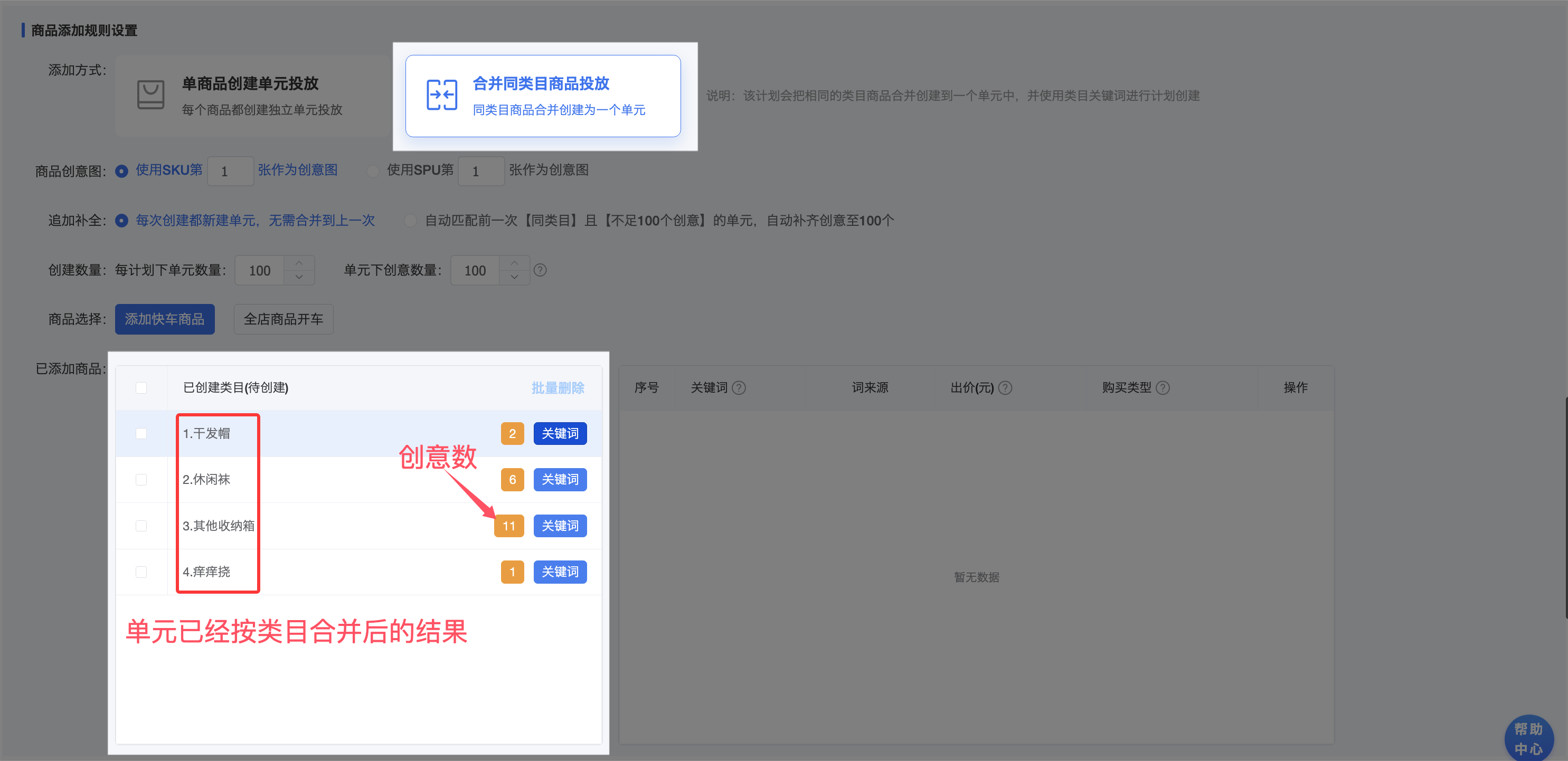The width and height of the screenshot is (1568, 761).
Task: Click the single-product shopping bag icon
Action: pyautogui.click(x=150, y=95)
